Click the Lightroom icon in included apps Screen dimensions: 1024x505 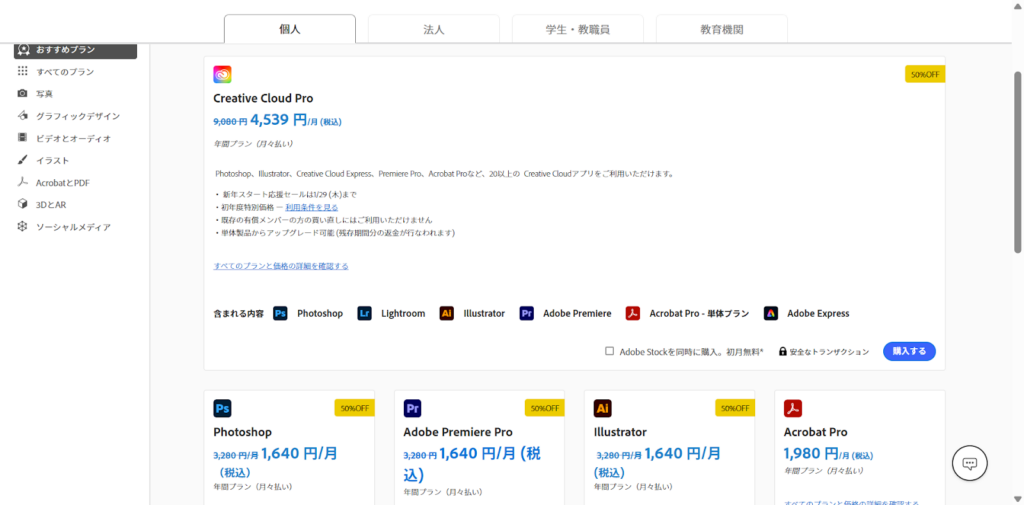coord(365,313)
